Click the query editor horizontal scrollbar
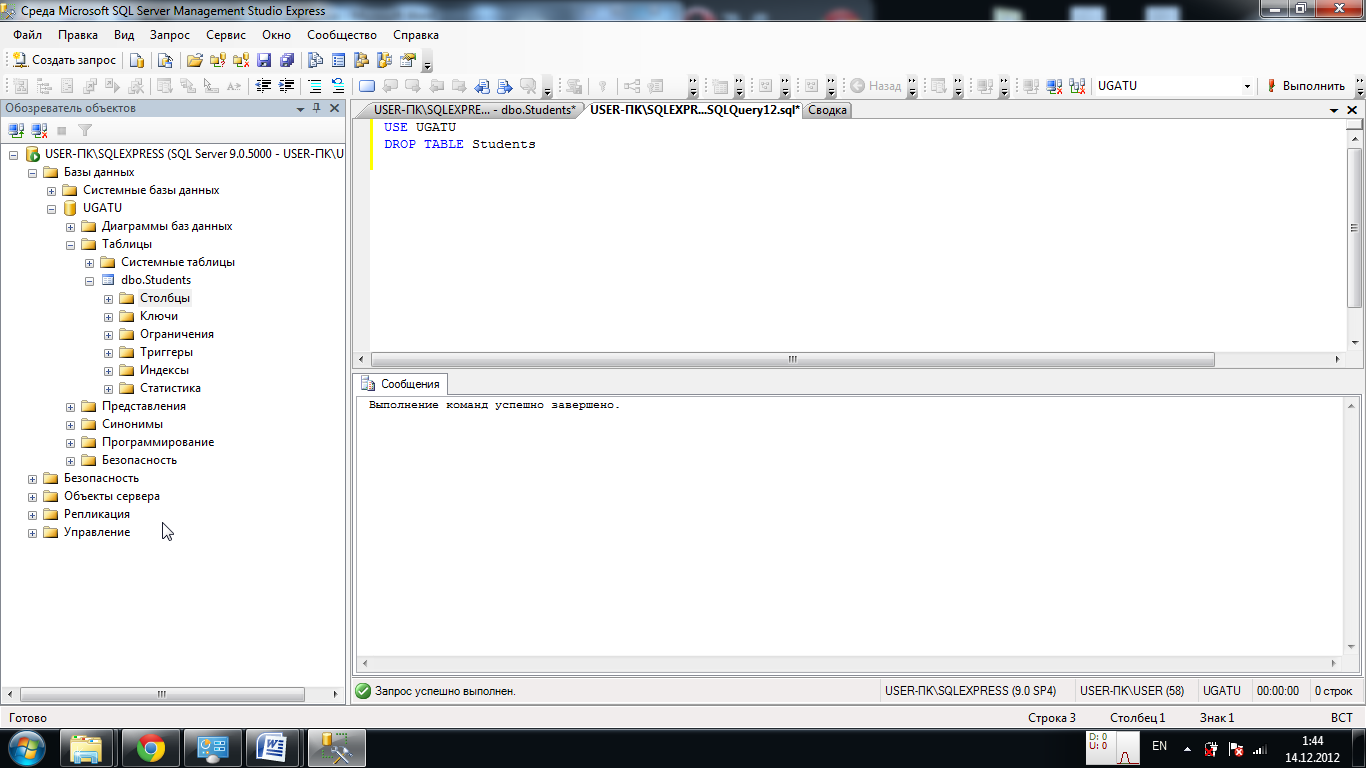This screenshot has height=768, width=1366. 792,359
